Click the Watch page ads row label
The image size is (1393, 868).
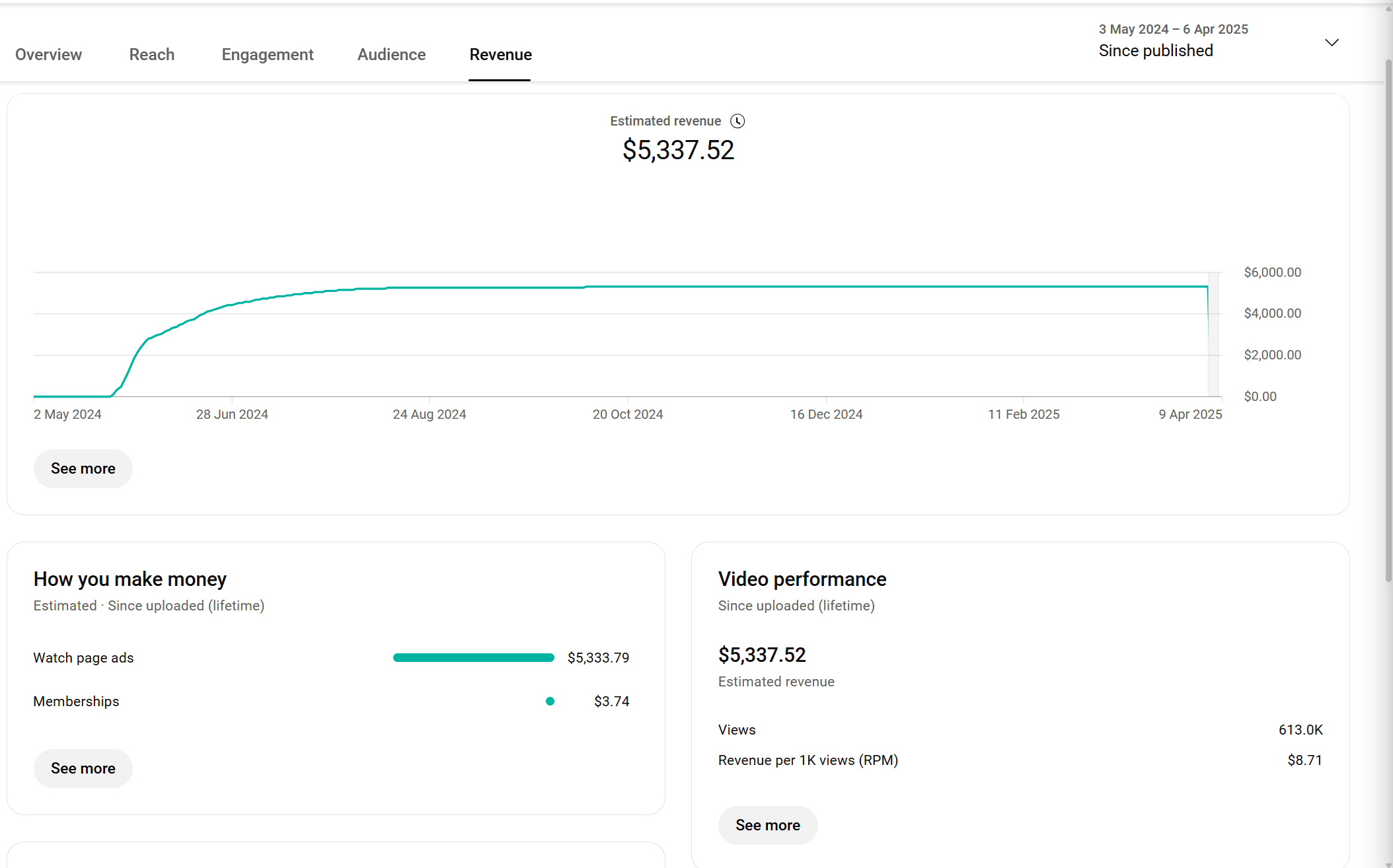83,658
